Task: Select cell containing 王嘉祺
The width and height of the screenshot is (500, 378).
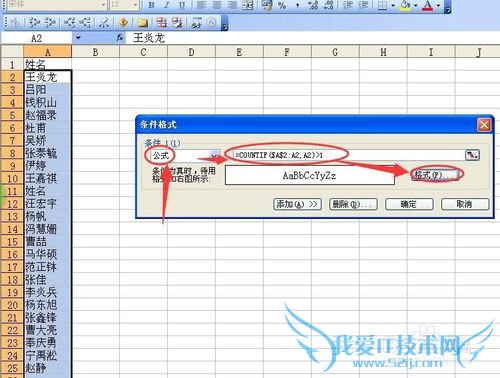Action: tap(47, 178)
